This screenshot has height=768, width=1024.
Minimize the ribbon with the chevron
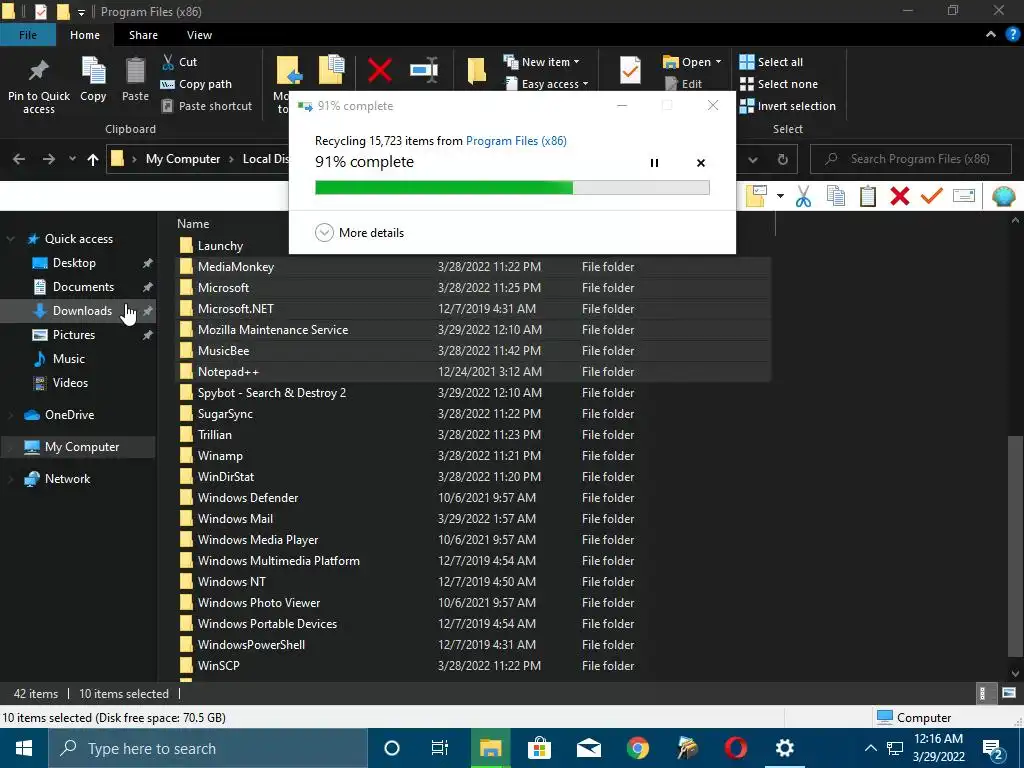[991, 35]
